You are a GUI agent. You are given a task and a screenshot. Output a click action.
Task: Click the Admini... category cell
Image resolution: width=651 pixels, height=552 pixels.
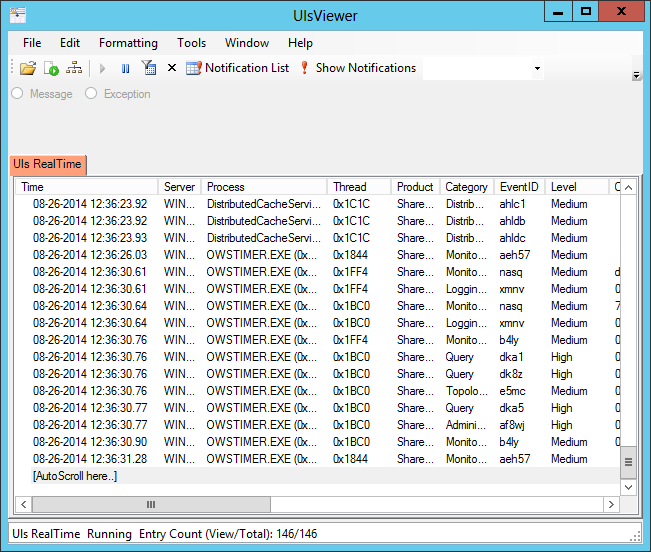[x=466, y=425]
